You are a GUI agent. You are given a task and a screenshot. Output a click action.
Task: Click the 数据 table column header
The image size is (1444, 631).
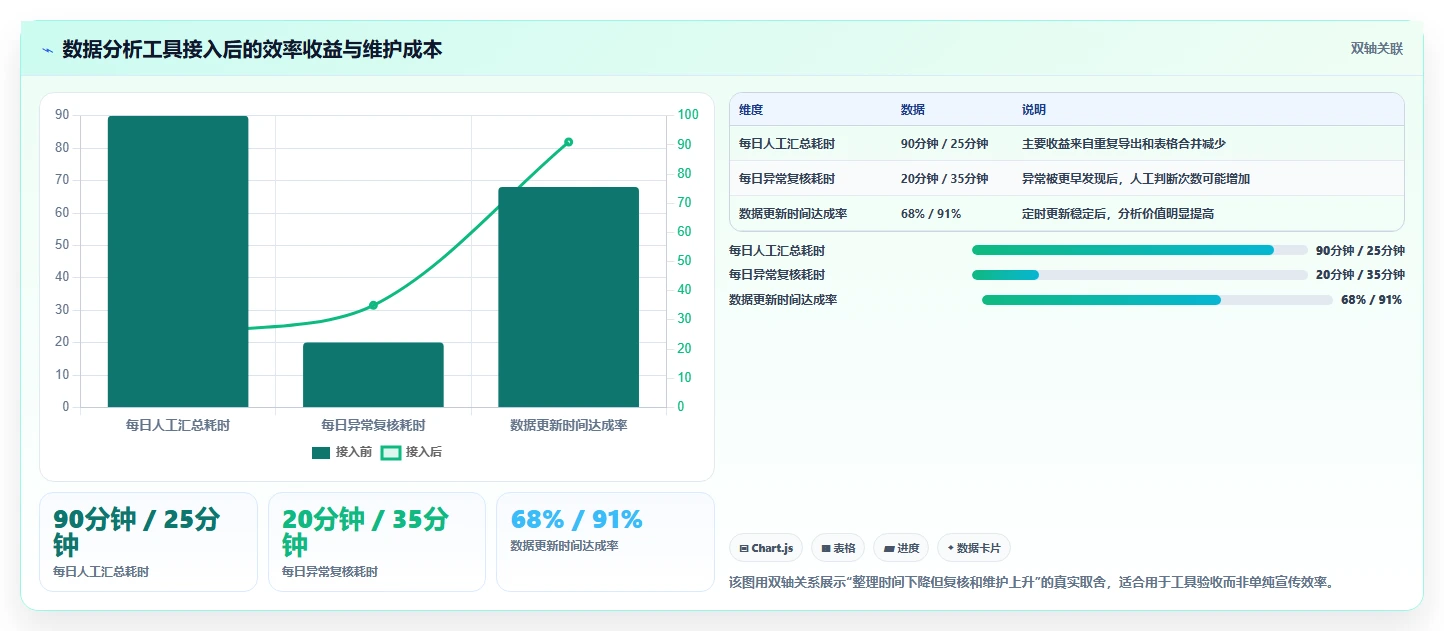[x=913, y=110]
